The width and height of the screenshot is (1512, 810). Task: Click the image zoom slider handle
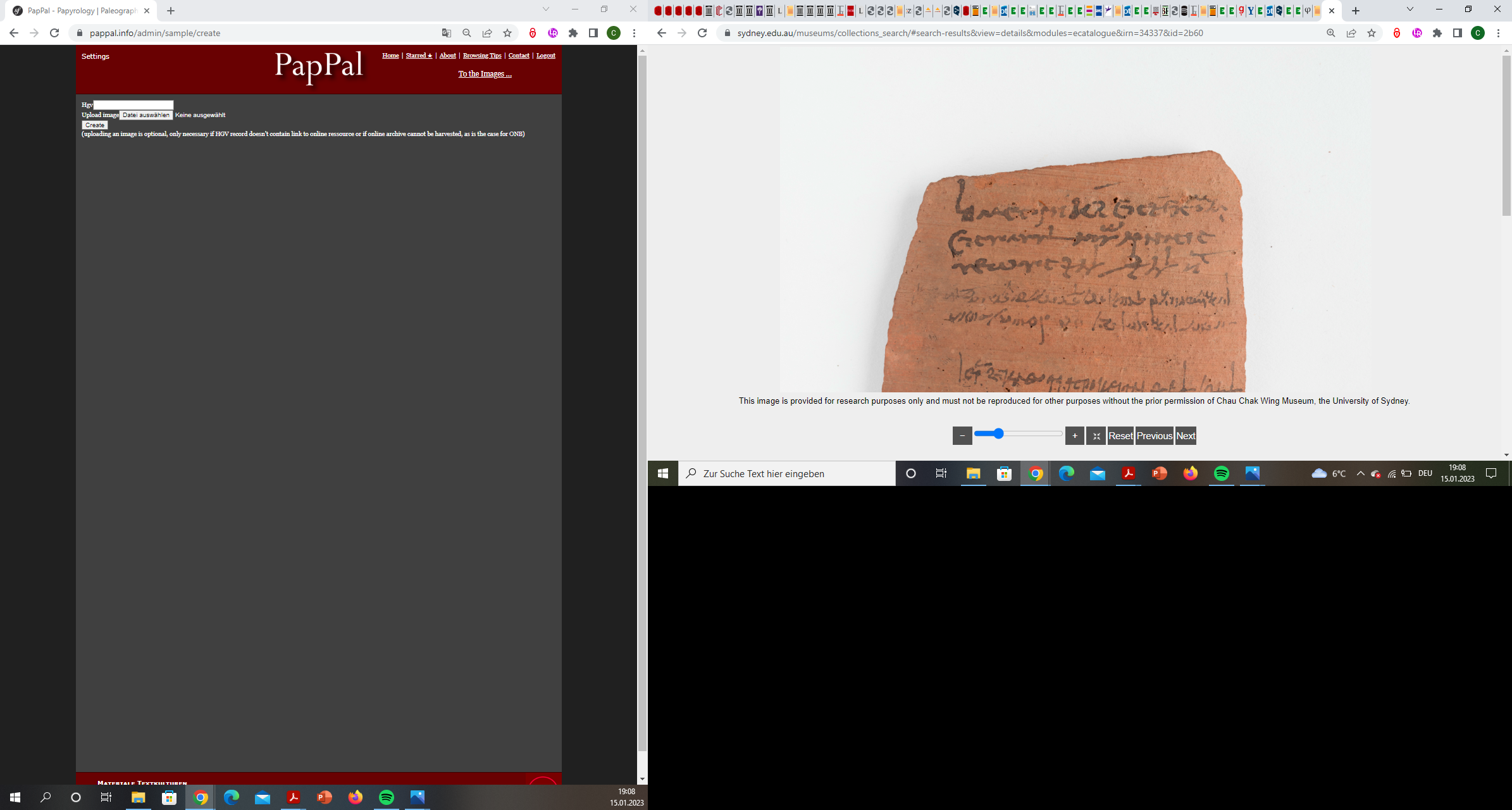(x=998, y=433)
